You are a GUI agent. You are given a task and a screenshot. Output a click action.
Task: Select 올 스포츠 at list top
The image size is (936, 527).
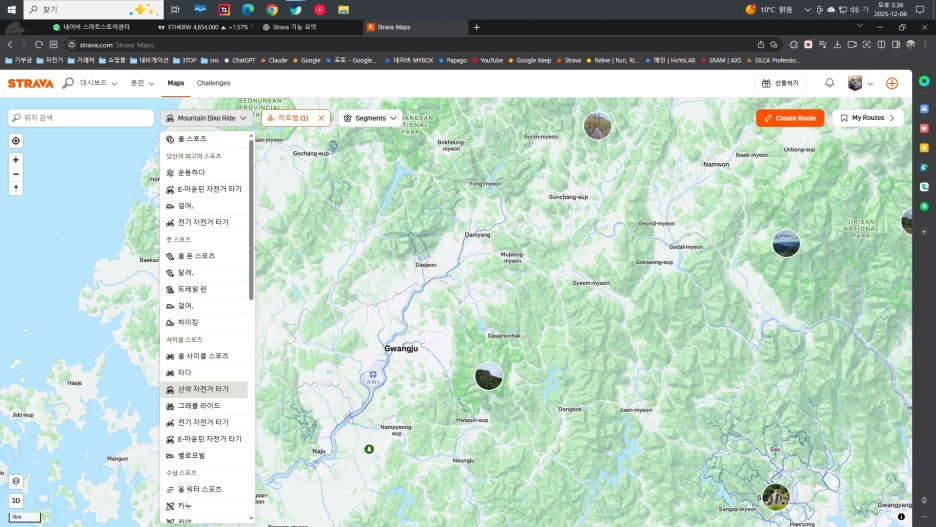point(204,138)
